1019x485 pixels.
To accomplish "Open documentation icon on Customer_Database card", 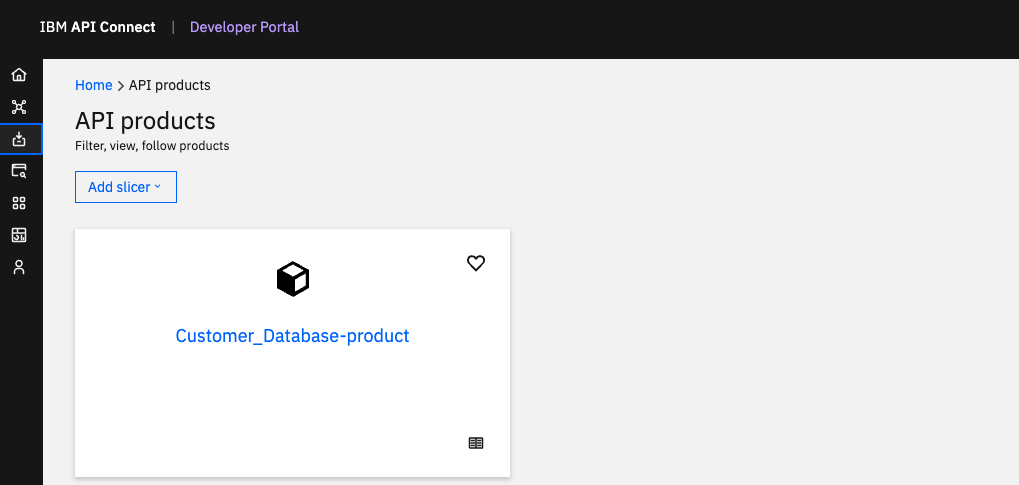I will (476, 443).
